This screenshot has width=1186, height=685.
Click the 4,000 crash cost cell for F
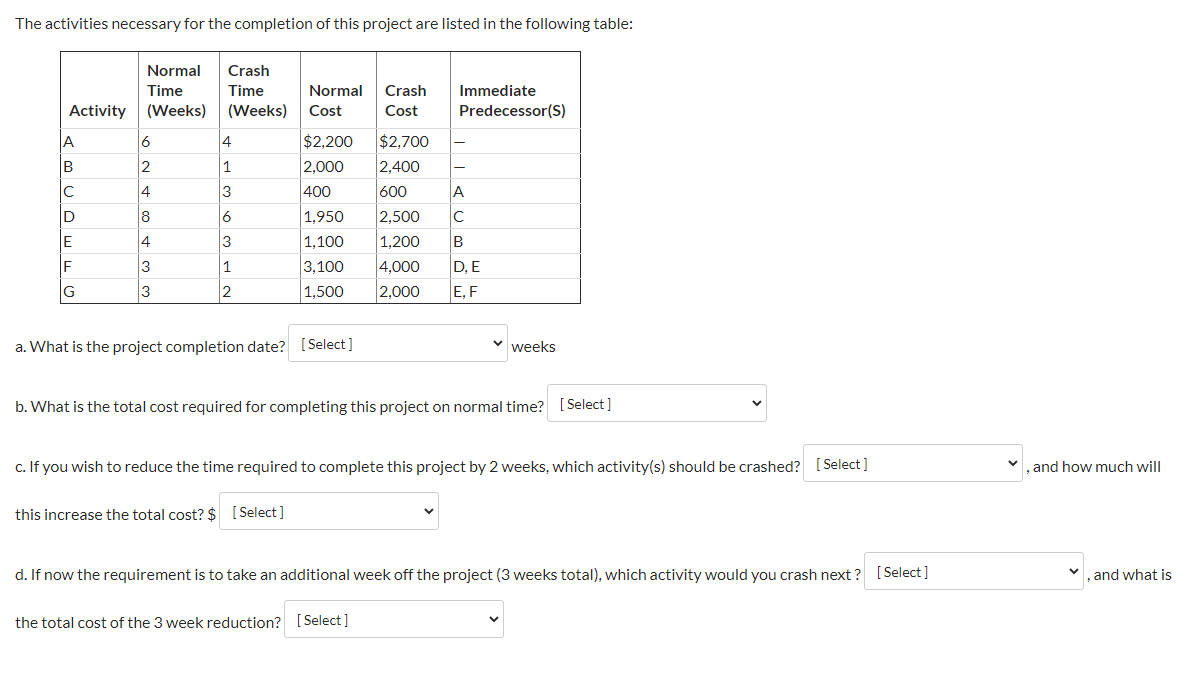(x=413, y=266)
